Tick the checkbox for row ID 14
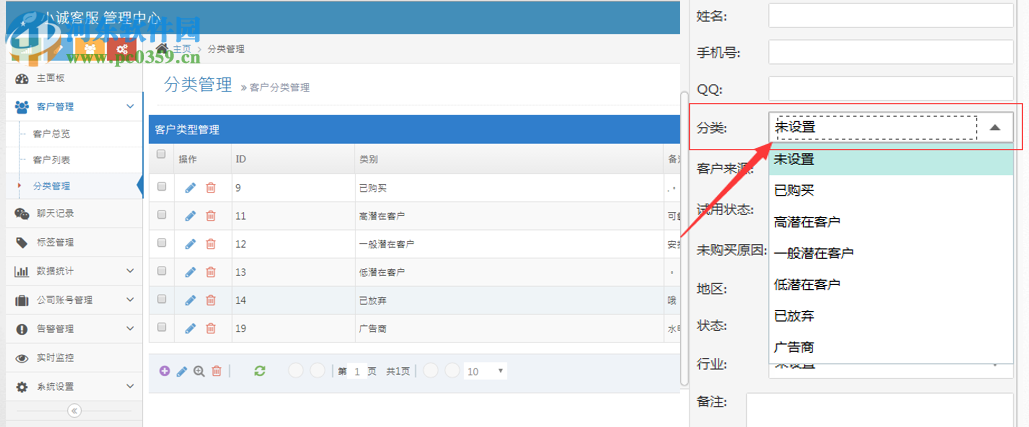 pyautogui.click(x=161, y=298)
